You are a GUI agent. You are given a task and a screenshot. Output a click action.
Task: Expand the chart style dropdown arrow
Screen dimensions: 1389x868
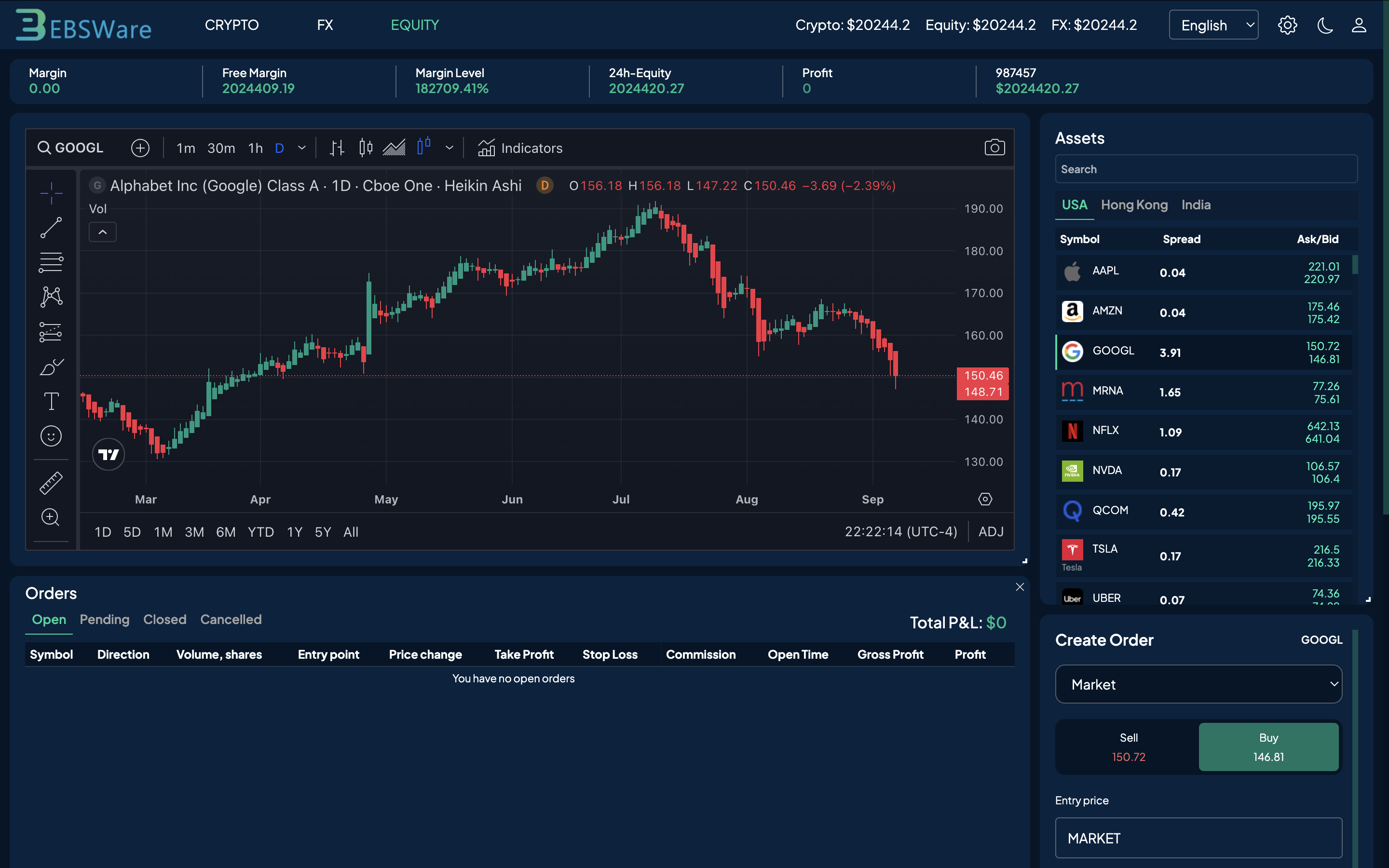pos(449,148)
